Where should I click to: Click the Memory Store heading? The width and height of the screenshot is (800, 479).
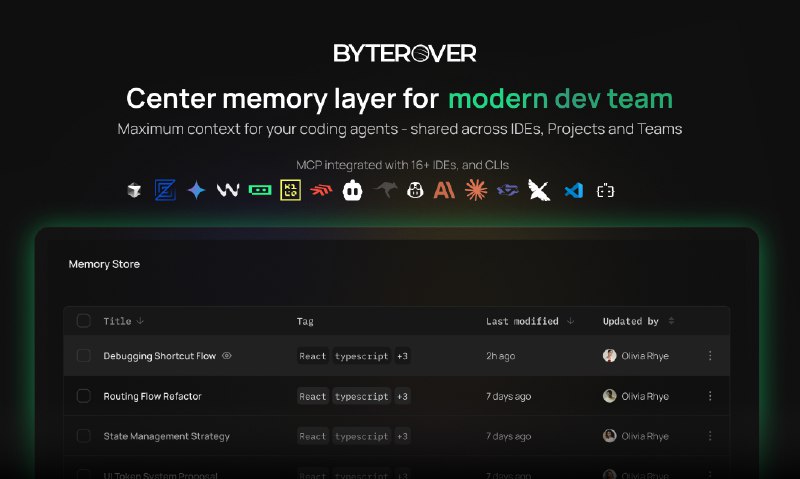(104, 264)
